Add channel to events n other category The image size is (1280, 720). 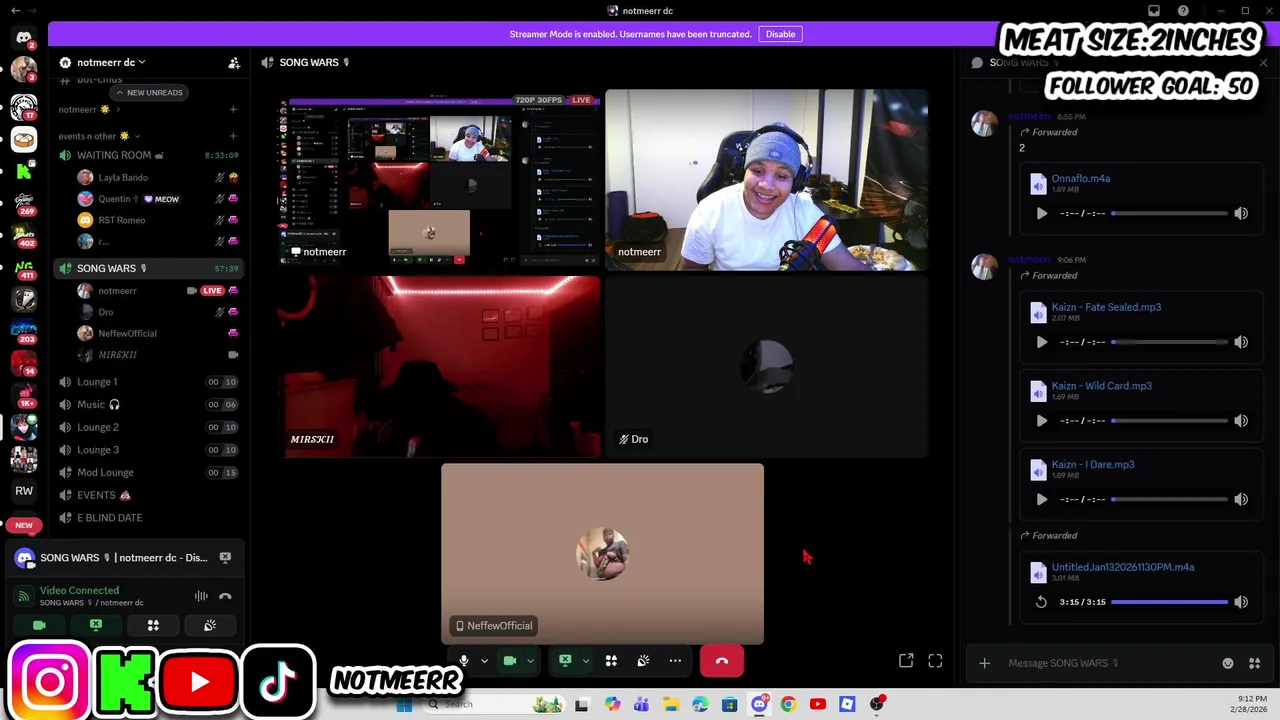click(233, 136)
